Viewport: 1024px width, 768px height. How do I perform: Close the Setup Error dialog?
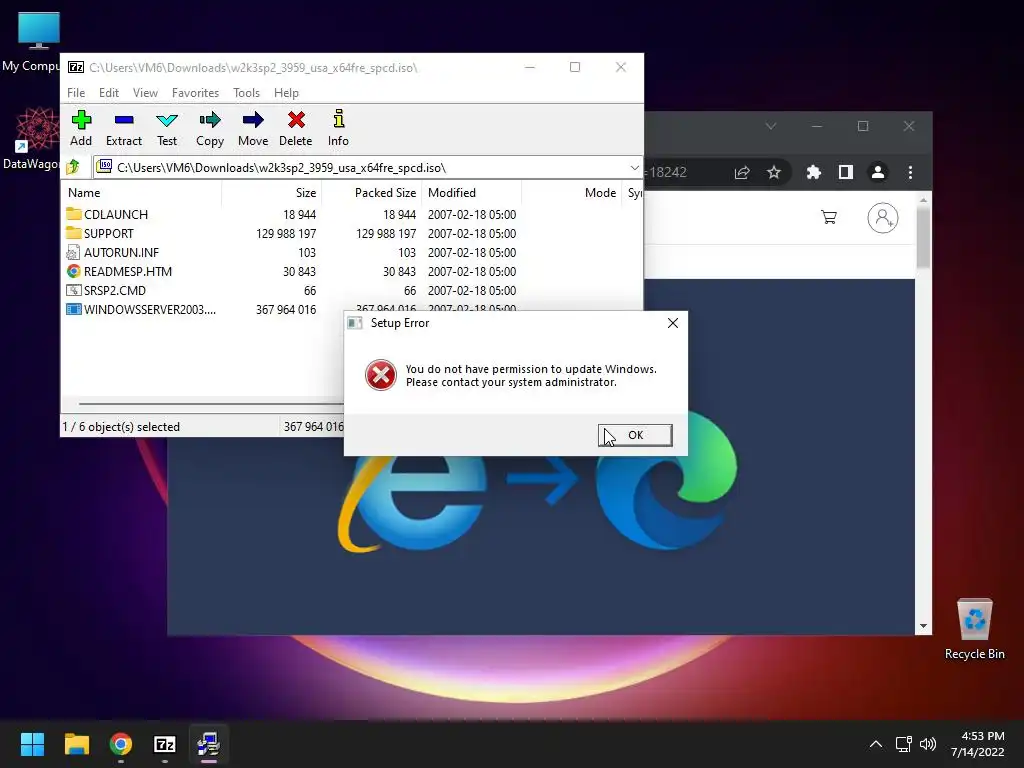(x=673, y=323)
